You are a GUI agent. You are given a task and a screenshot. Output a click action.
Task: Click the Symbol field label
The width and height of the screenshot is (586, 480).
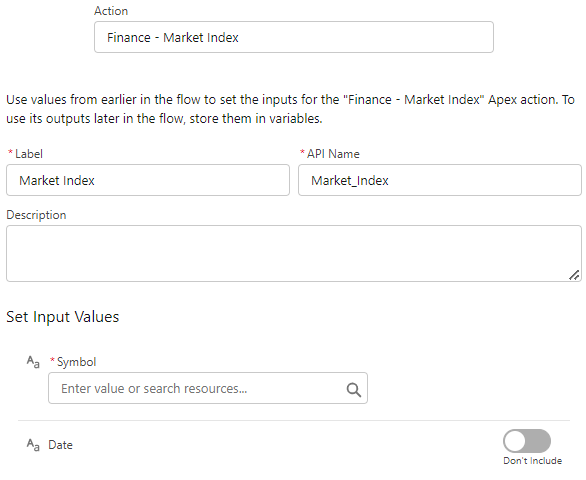click(x=77, y=362)
